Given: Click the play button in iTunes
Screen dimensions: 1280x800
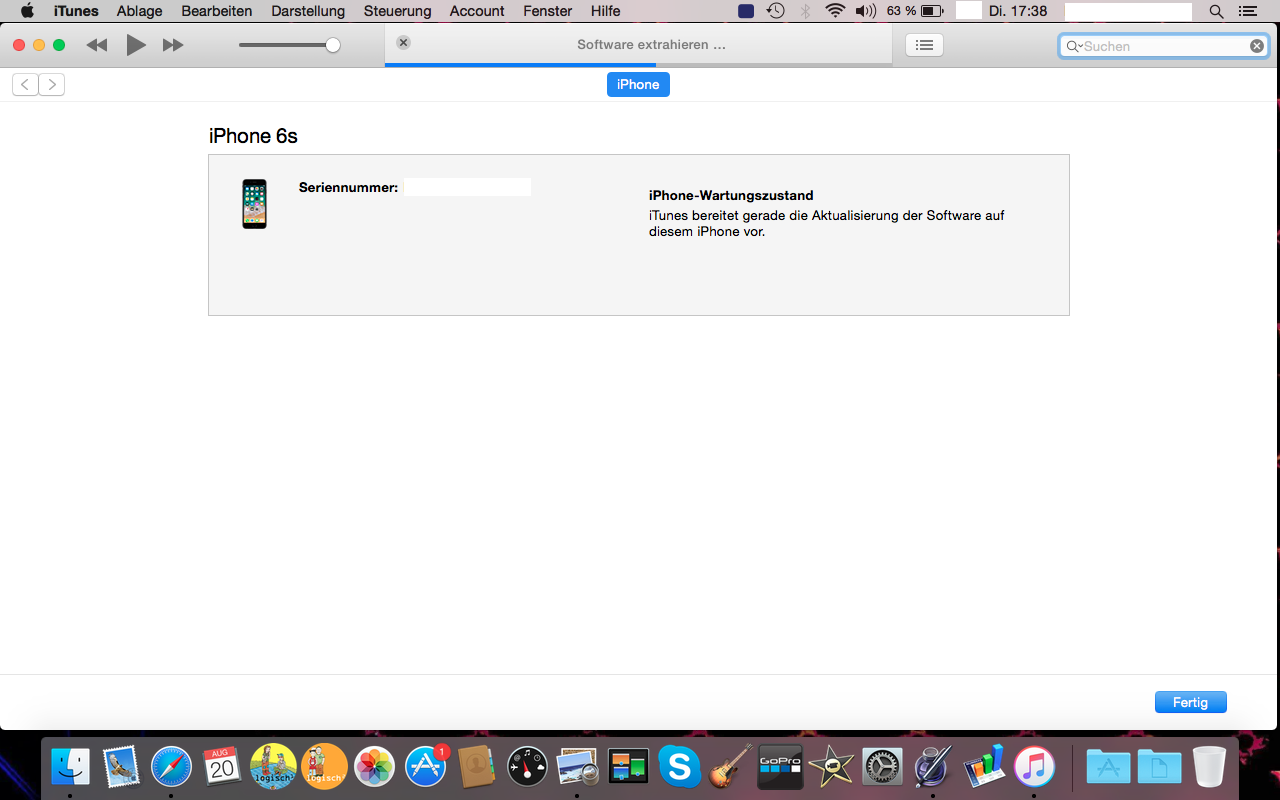Looking at the screenshot, I should (x=136, y=45).
